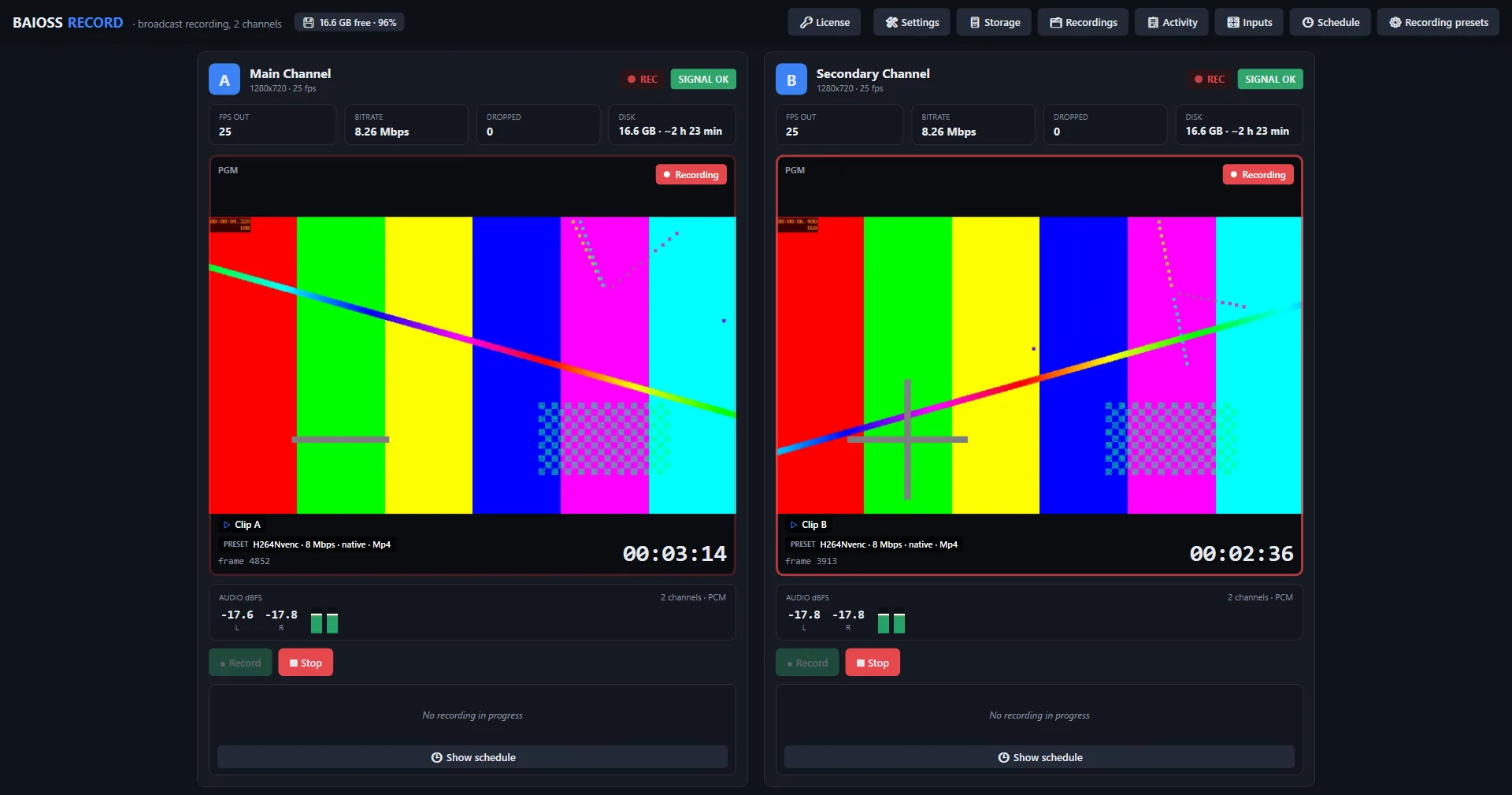Open Settings from the top bar
The width and height of the screenshot is (1512, 795).
(912, 22)
